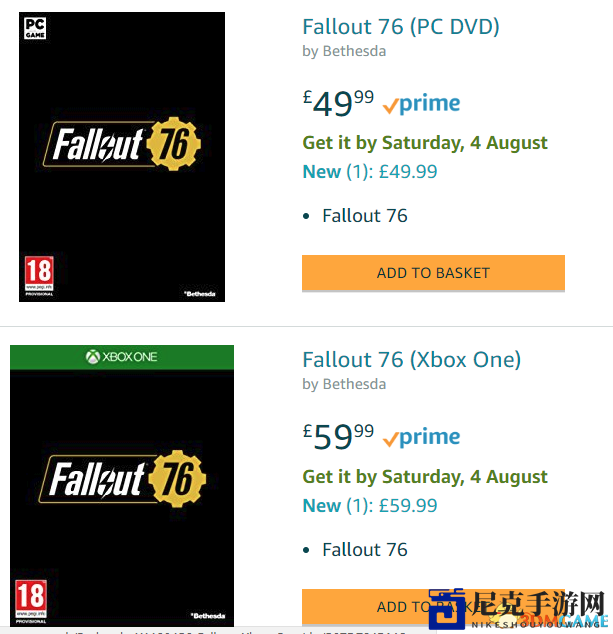613x634 pixels.
Task: Click the Xbox One Fallout 76 cover image
Action: point(122,486)
